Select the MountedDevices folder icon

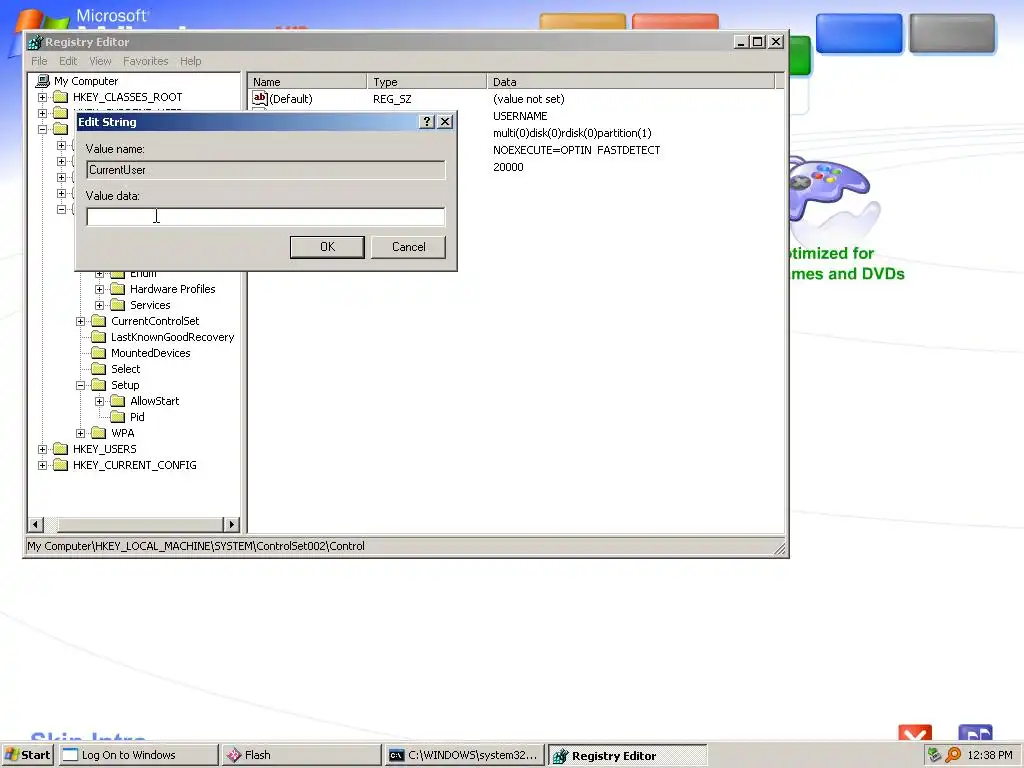(99, 353)
